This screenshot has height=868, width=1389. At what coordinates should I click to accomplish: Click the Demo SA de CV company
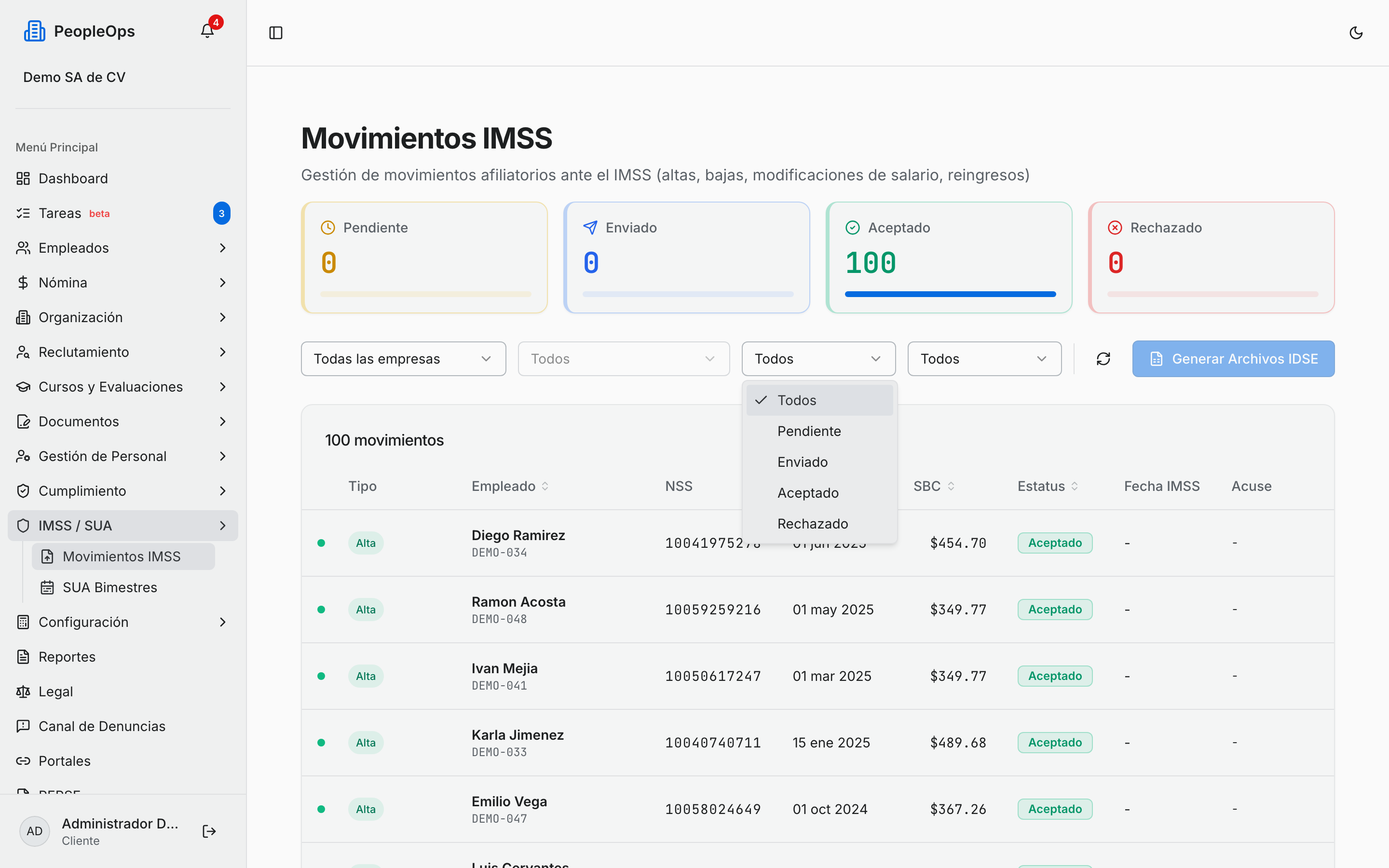[x=74, y=77]
